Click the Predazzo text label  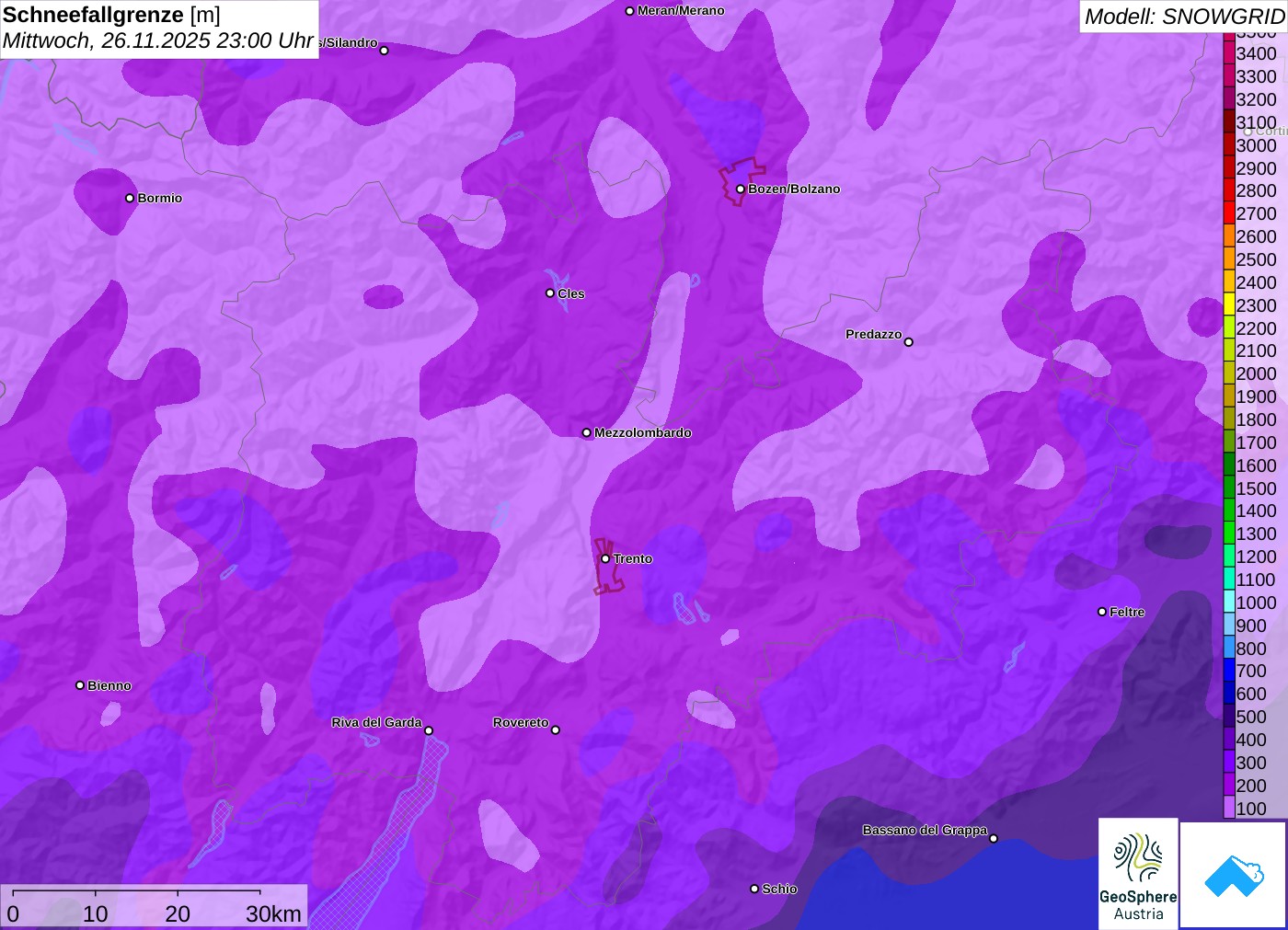tap(874, 334)
